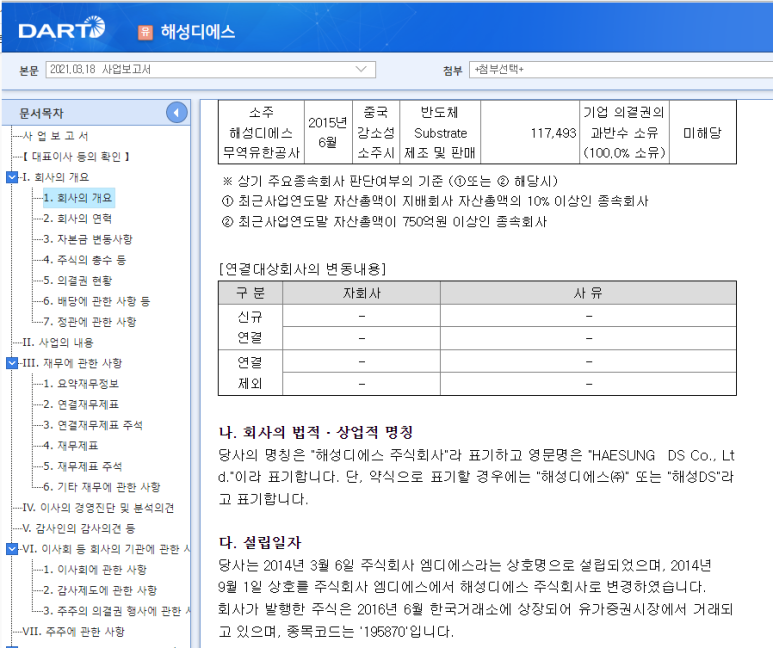This screenshot has width=773, height=648.
Task: Click the 해성디에스 company title
Action: click(x=198, y=32)
